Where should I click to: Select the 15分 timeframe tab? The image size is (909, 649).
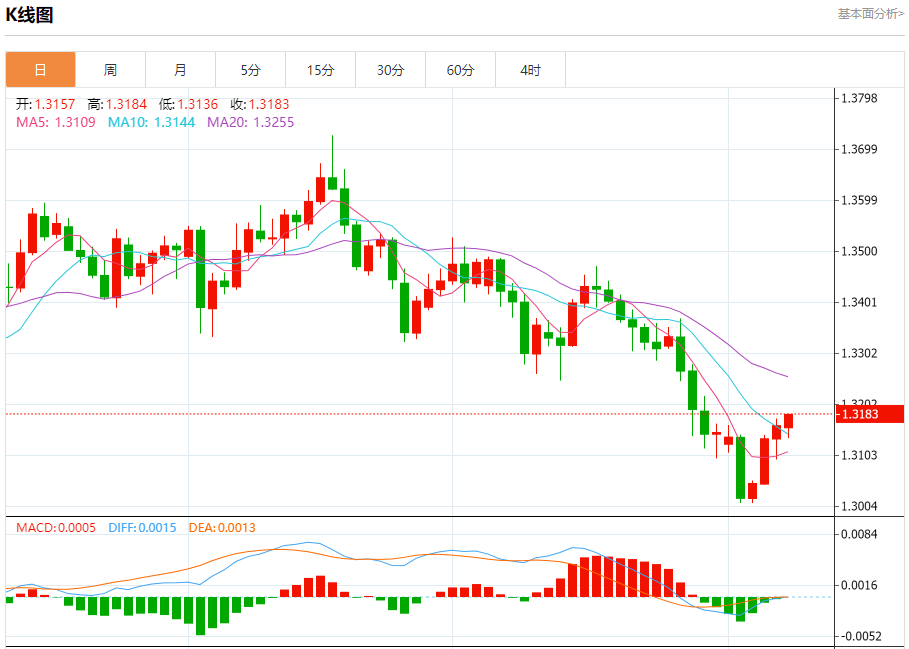320,70
